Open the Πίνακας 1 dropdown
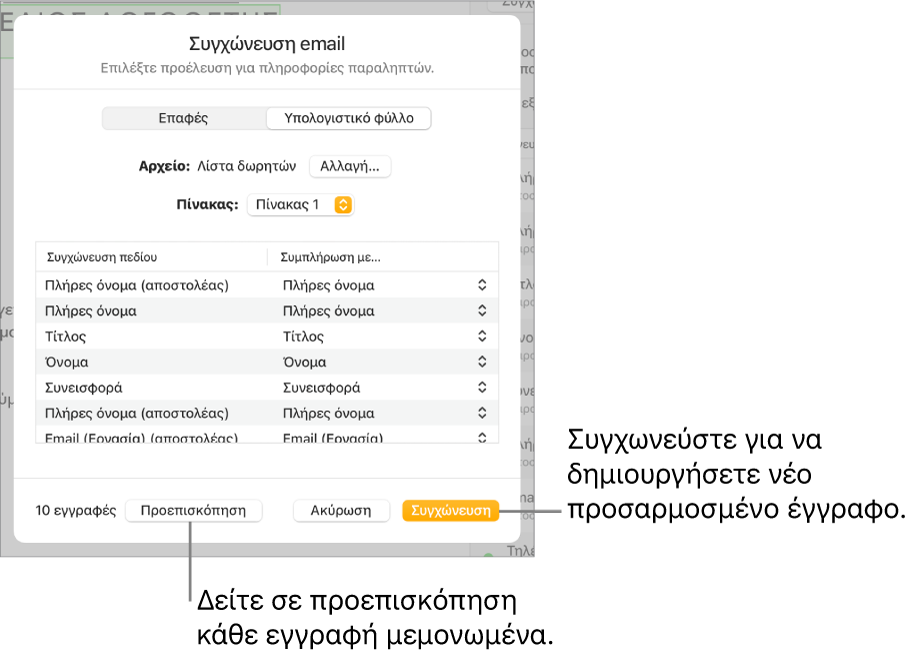This screenshot has height=660, width=918. [x=300, y=204]
